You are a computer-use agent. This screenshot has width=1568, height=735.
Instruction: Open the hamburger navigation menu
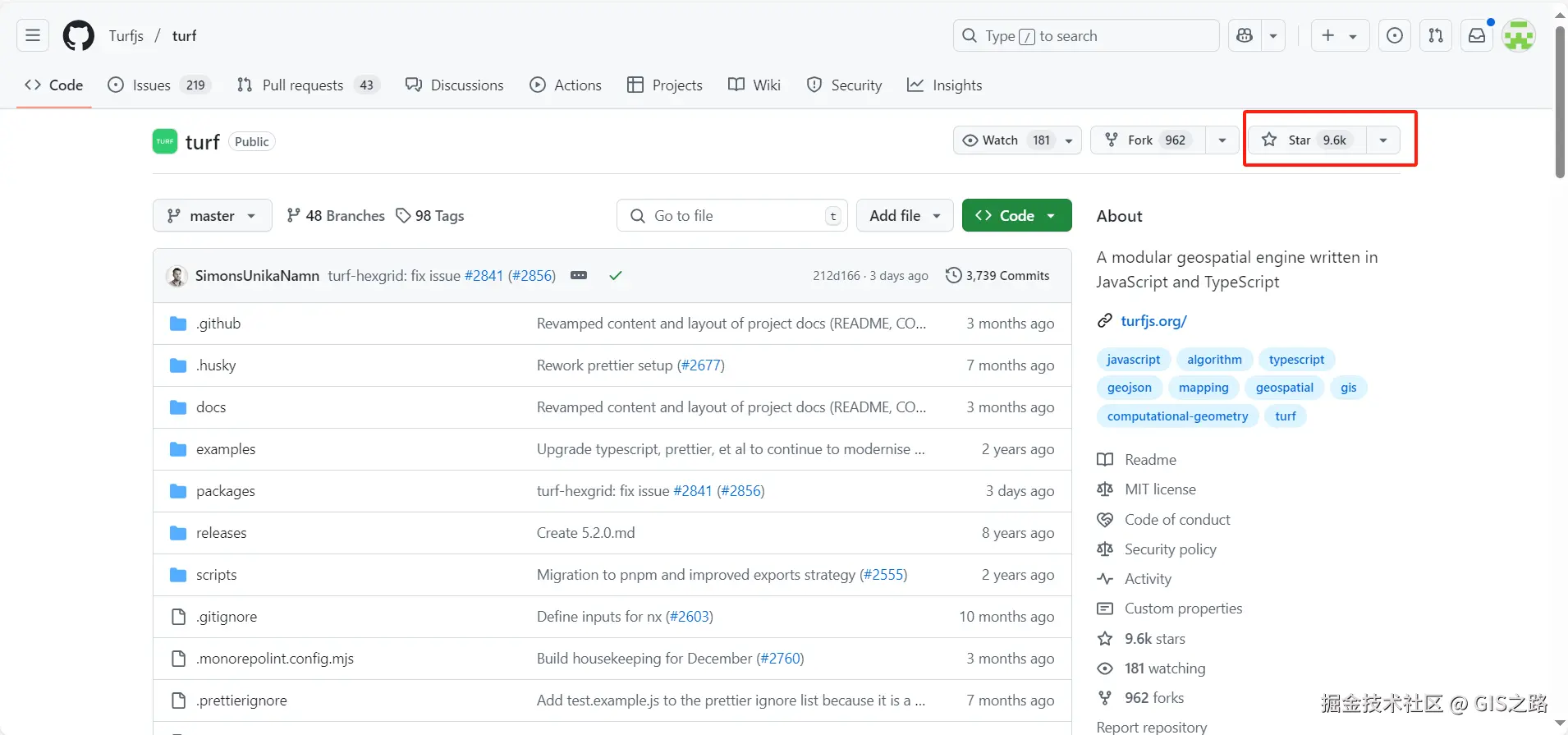tap(33, 35)
